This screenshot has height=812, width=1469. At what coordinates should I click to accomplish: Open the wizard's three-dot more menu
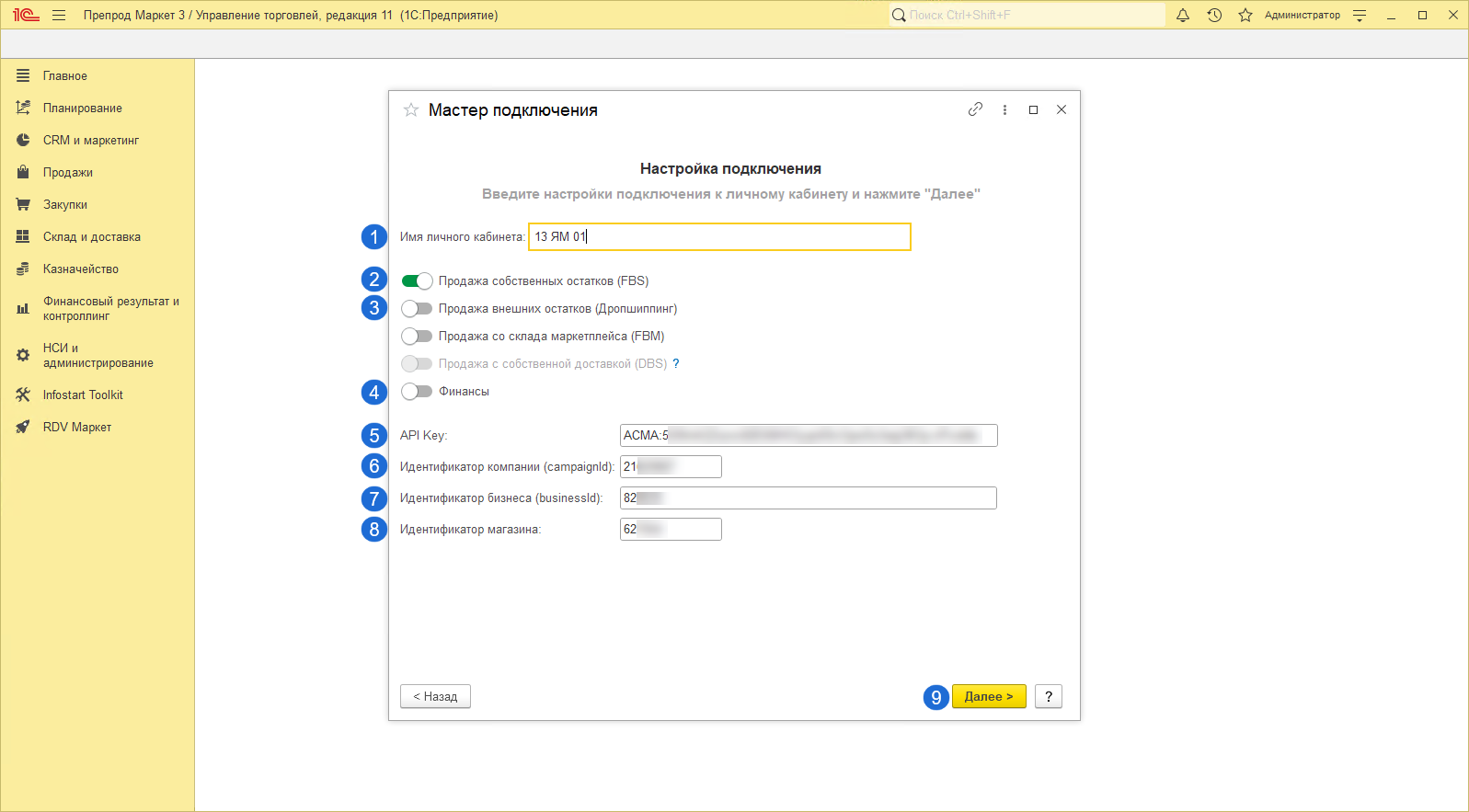[x=1004, y=109]
